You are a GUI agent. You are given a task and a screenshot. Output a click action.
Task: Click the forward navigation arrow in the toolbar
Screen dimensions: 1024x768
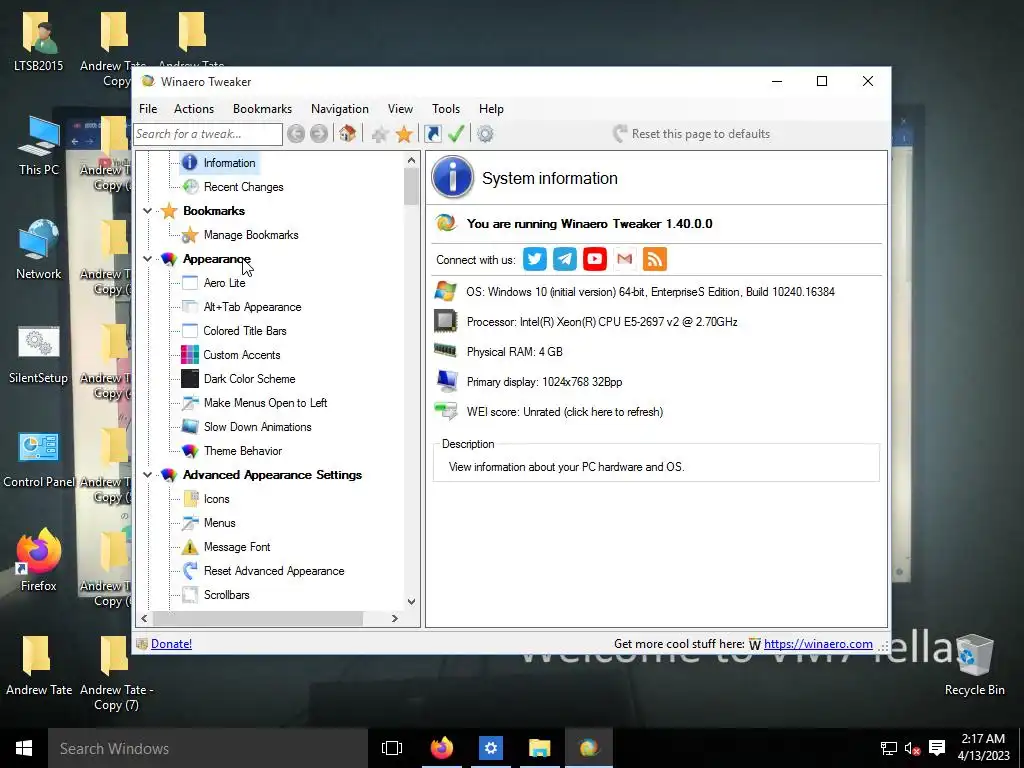pyautogui.click(x=319, y=134)
